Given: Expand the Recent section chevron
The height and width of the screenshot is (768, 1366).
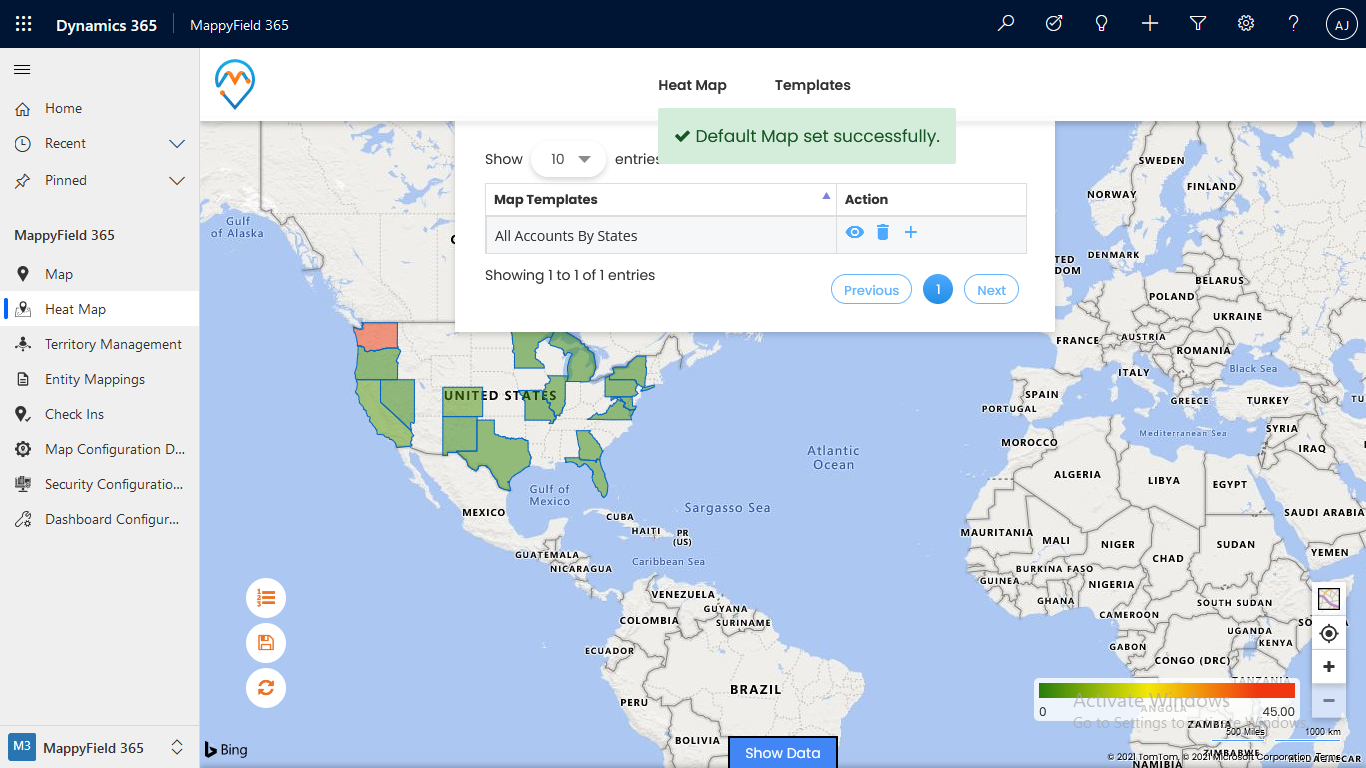Looking at the screenshot, I should click(177, 144).
